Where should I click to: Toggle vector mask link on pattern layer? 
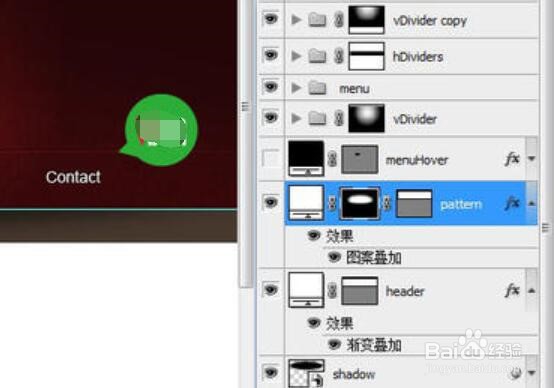[387, 203]
